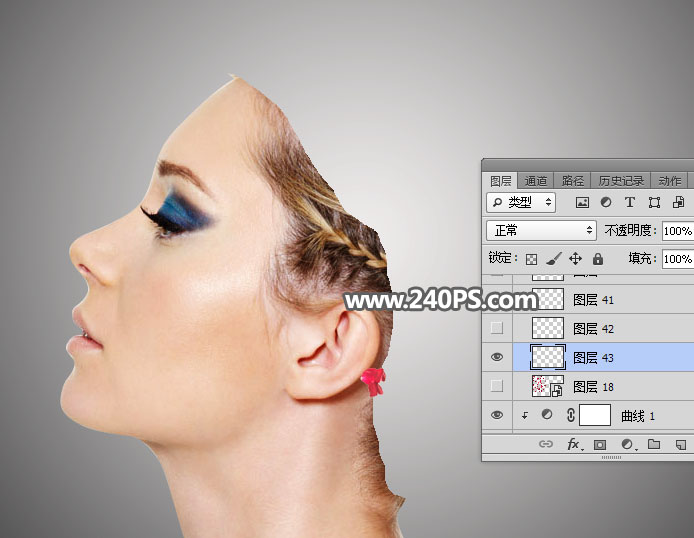Click the 图层 43 thumbnail
The height and width of the screenshot is (538, 694).
(548, 357)
